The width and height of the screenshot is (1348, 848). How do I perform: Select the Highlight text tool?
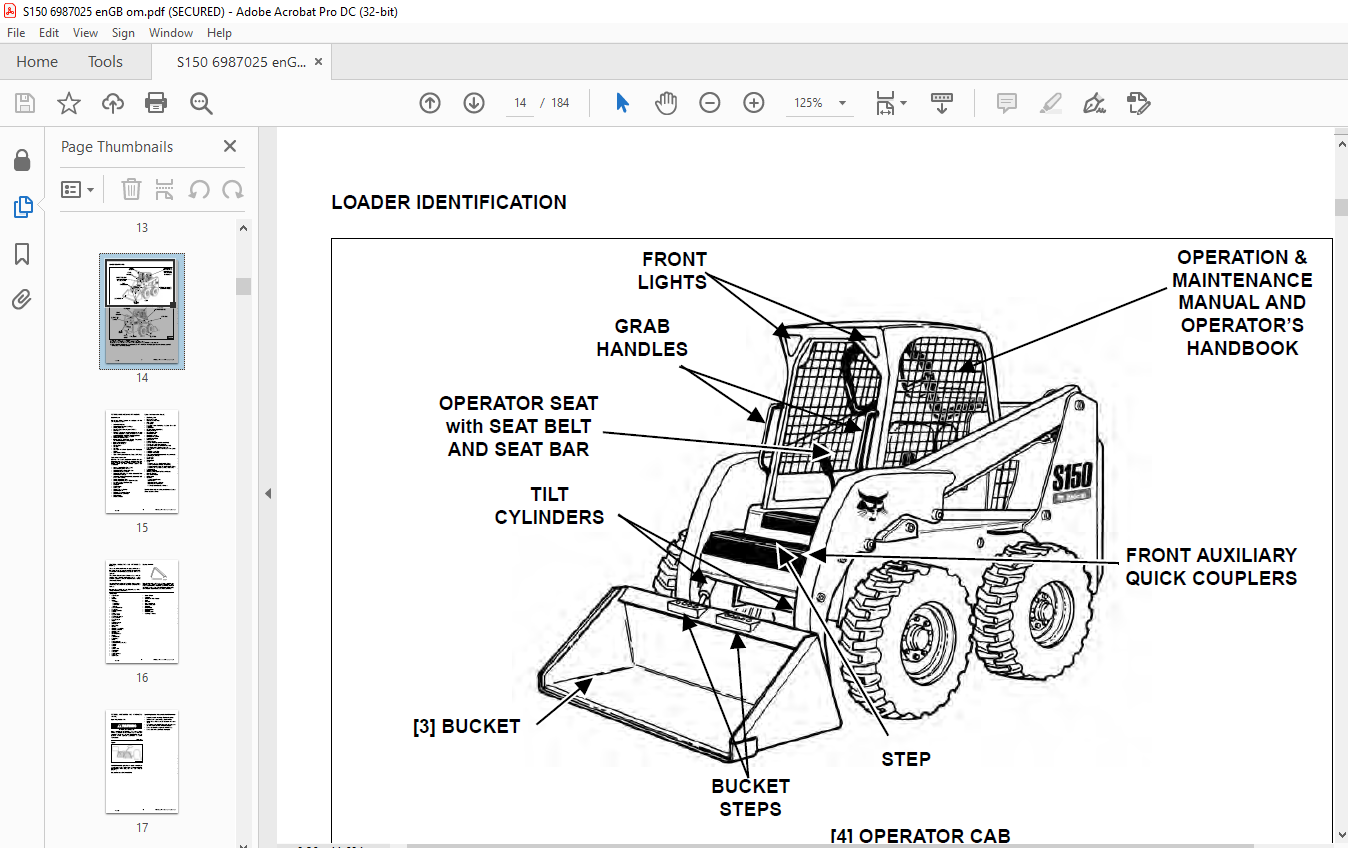pos(1051,103)
